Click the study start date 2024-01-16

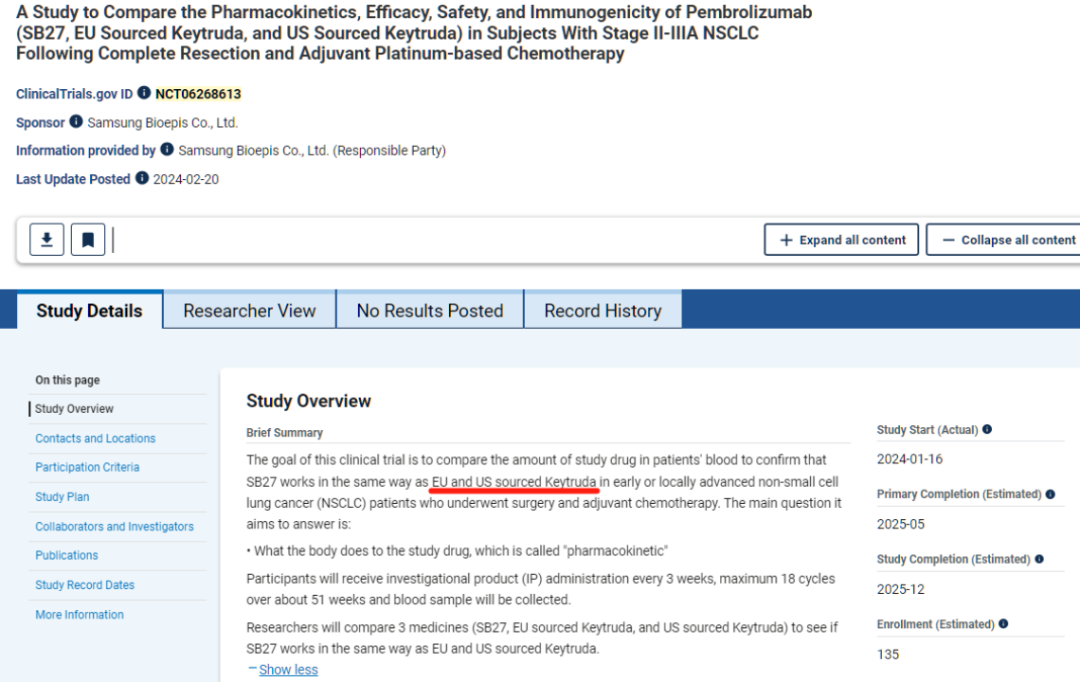click(909, 459)
